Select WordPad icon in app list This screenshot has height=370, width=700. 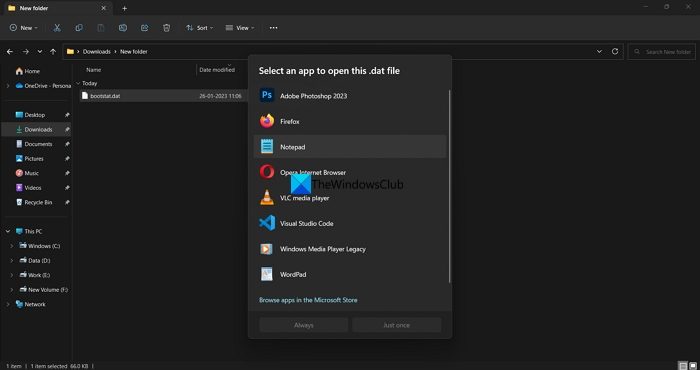267,274
